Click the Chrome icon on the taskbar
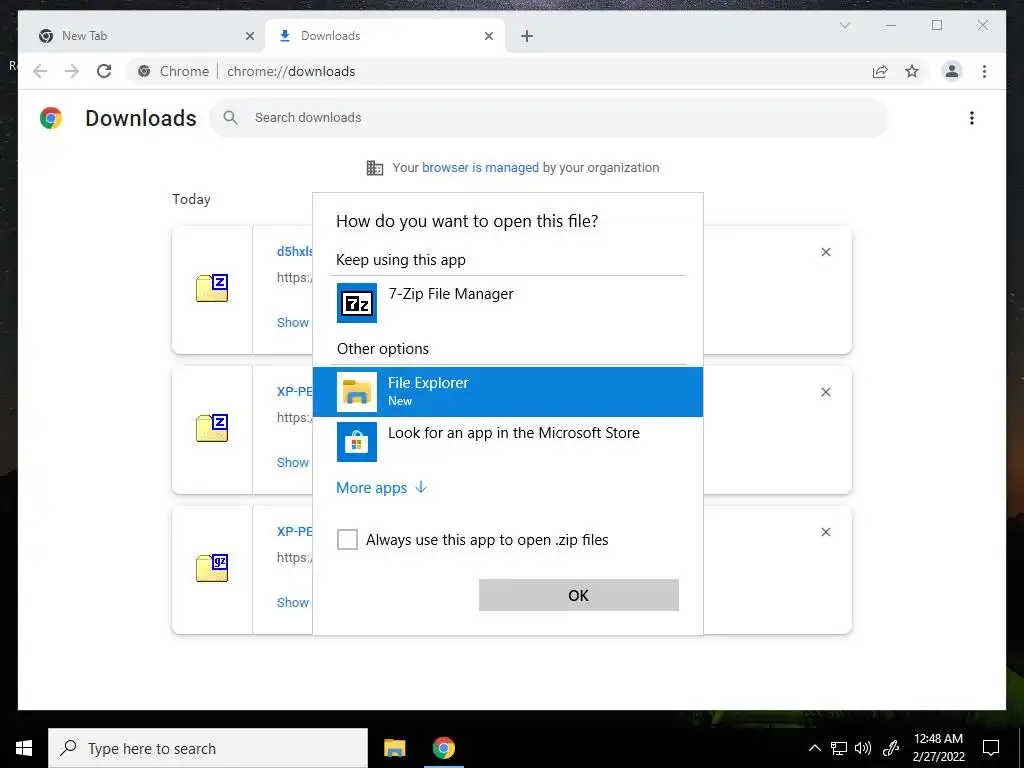 click(x=443, y=748)
